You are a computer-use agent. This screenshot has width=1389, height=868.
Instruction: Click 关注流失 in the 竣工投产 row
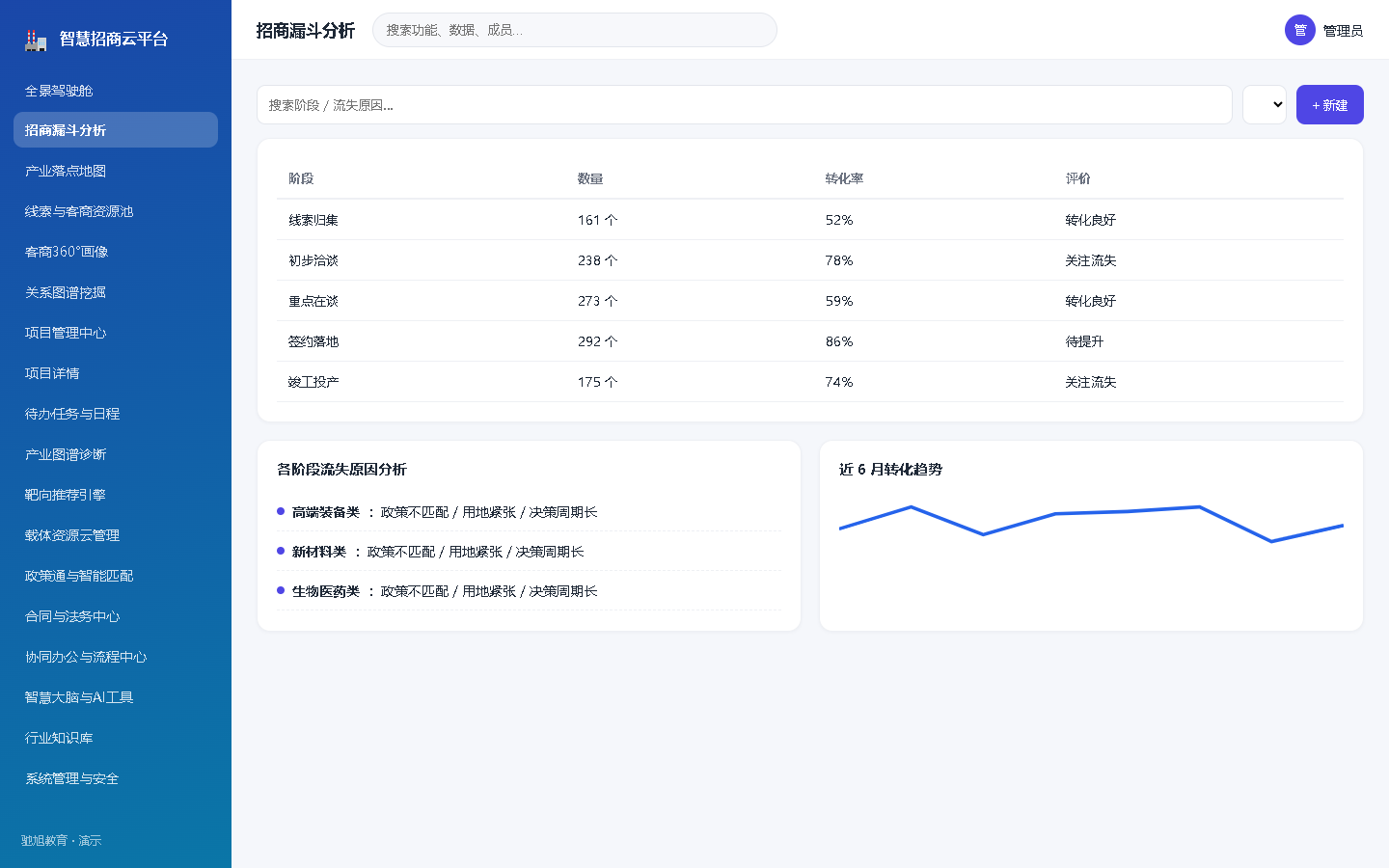tap(1091, 382)
